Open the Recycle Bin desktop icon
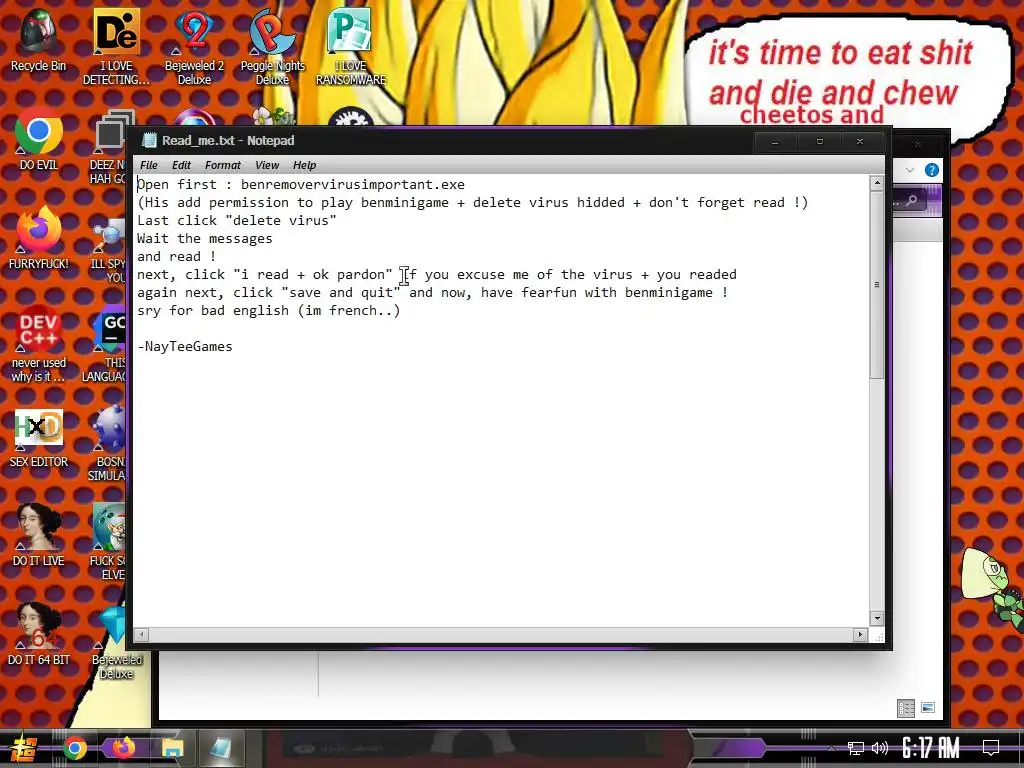The image size is (1024, 768). click(39, 40)
